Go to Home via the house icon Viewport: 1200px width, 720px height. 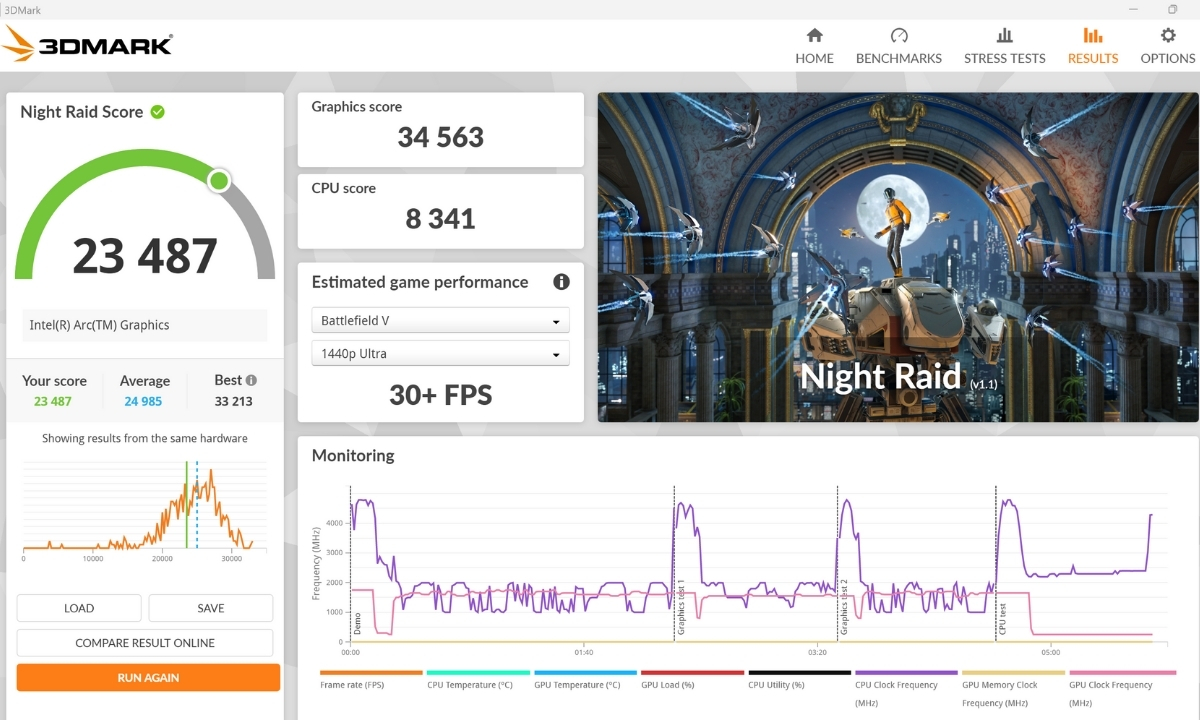click(814, 36)
